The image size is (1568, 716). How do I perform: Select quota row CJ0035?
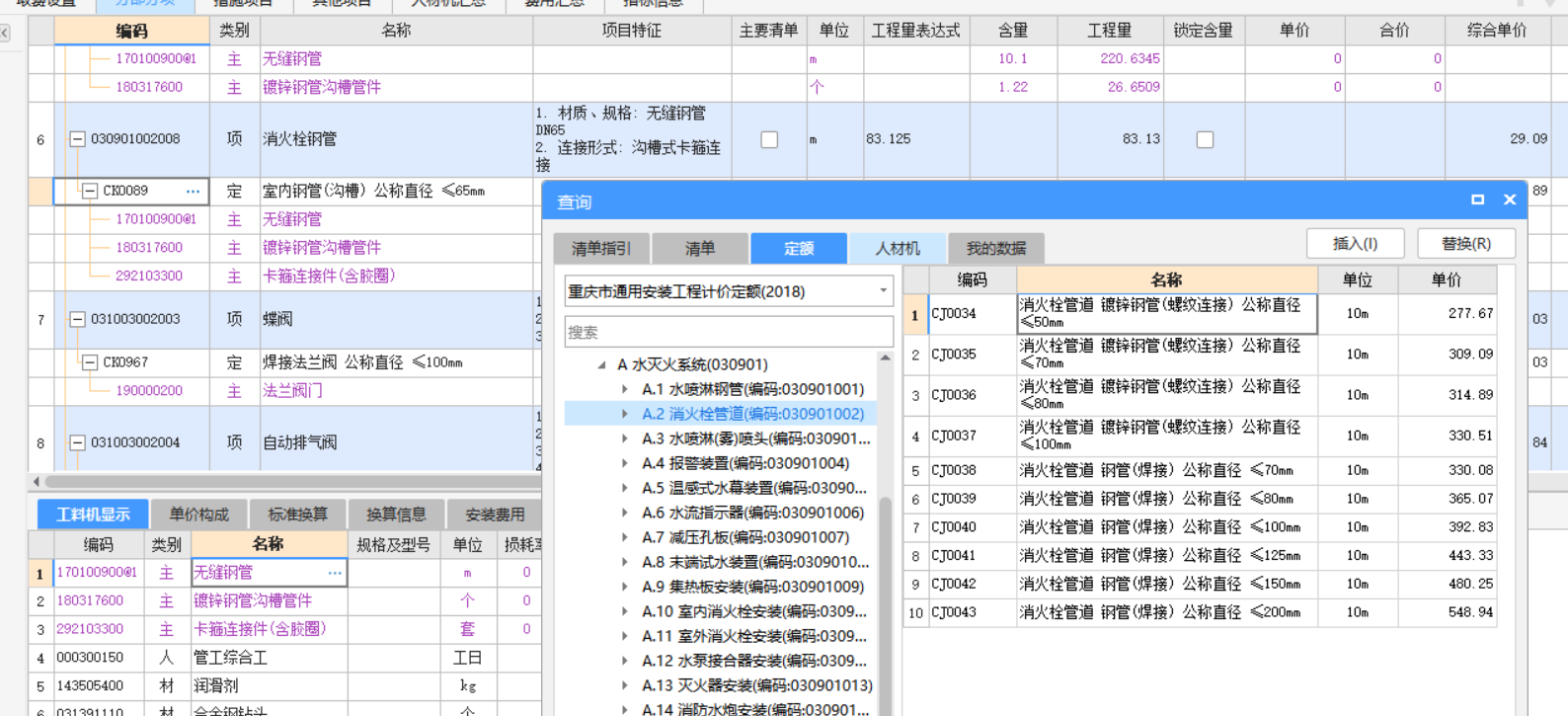[1200, 355]
